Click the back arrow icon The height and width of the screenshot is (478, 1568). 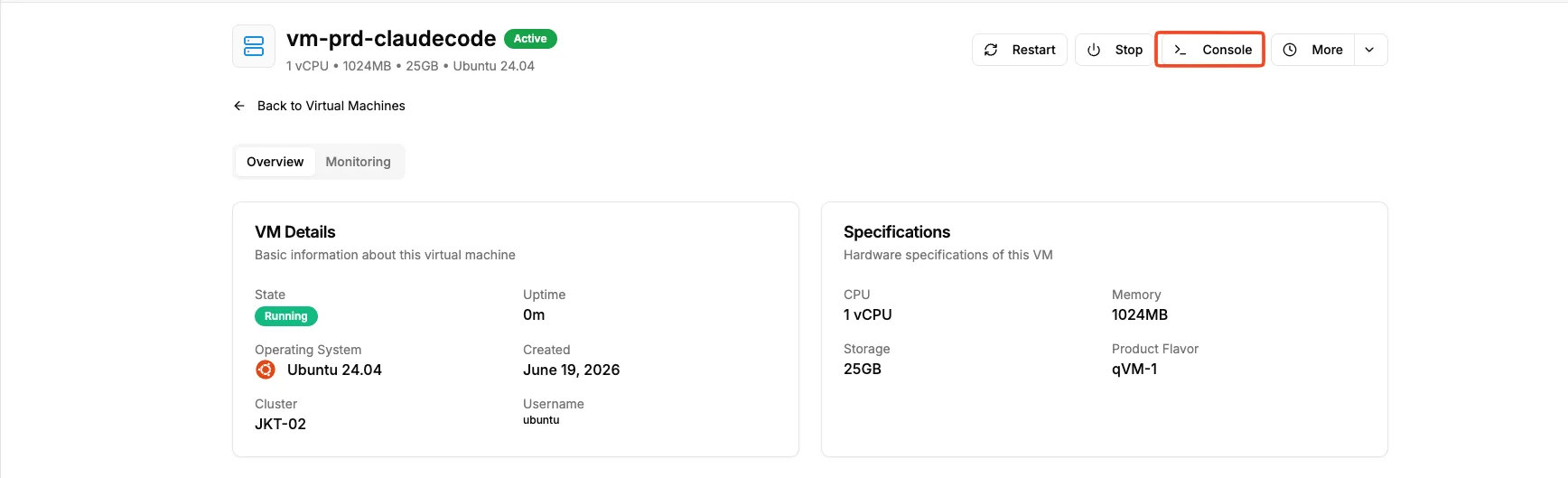[x=239, y=106]
